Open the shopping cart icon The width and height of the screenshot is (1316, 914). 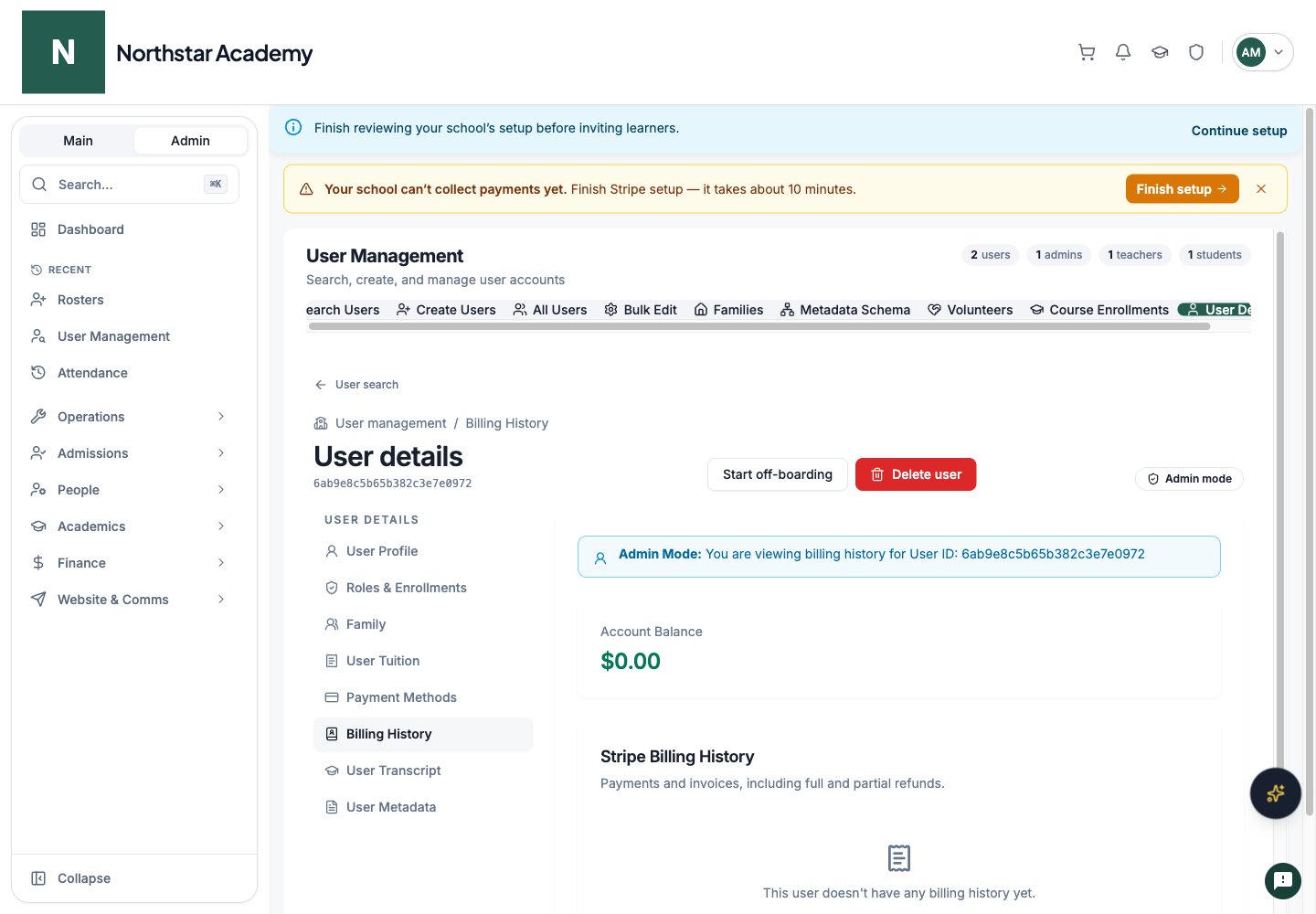(x=1087, y=52)
